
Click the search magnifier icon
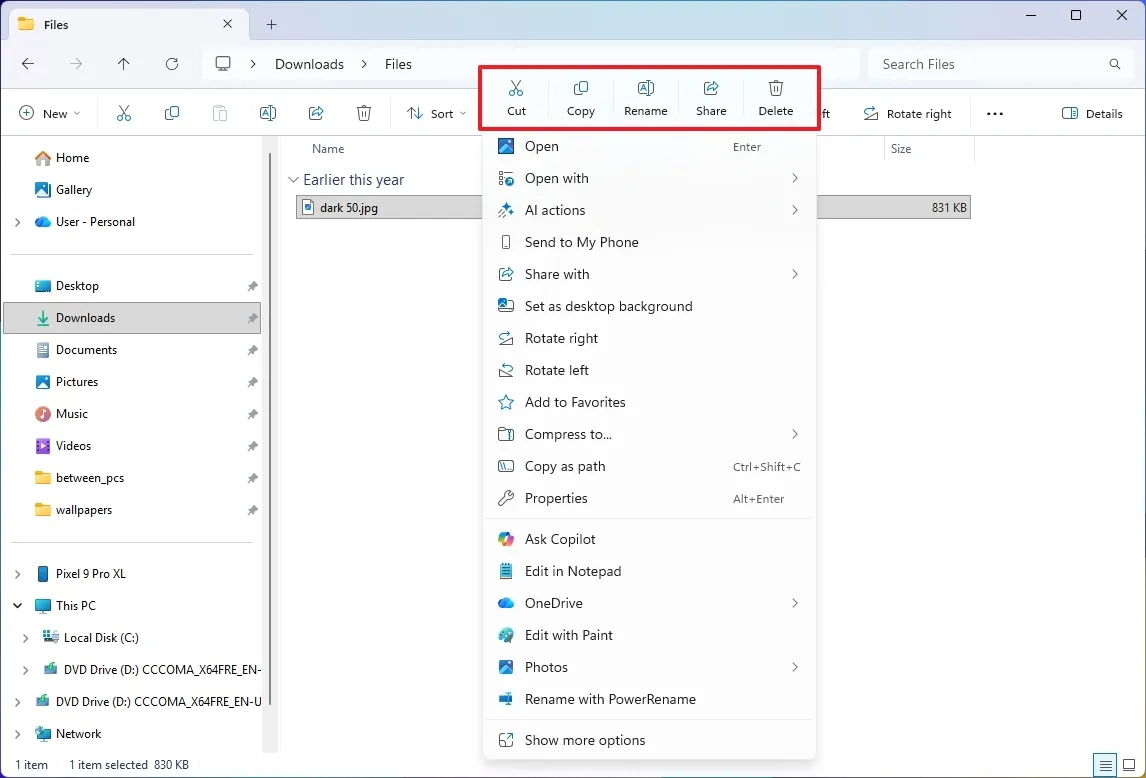pos(1114,63)
